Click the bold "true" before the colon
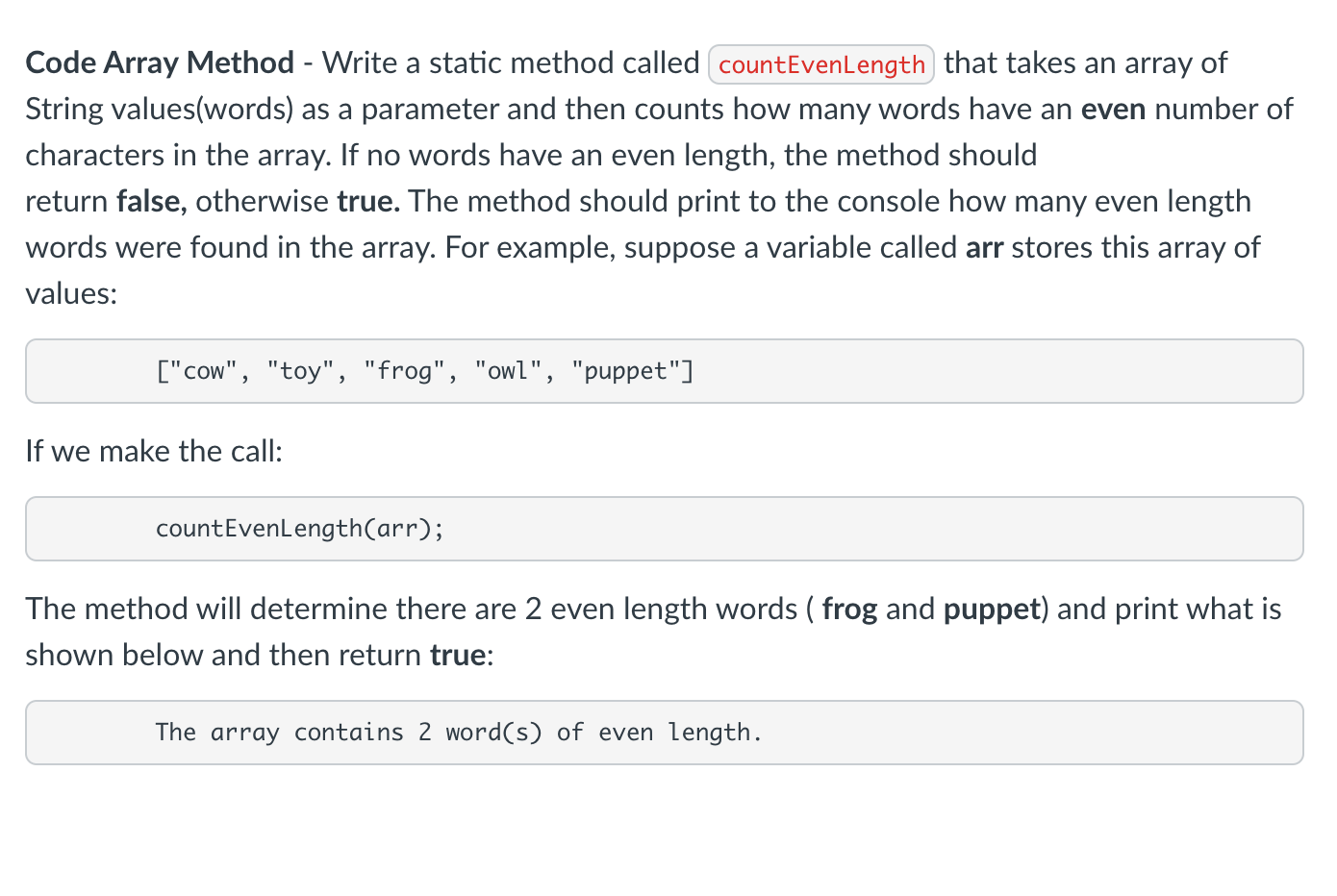Viewport: 1337px width, 896px height. coord(458,656)
